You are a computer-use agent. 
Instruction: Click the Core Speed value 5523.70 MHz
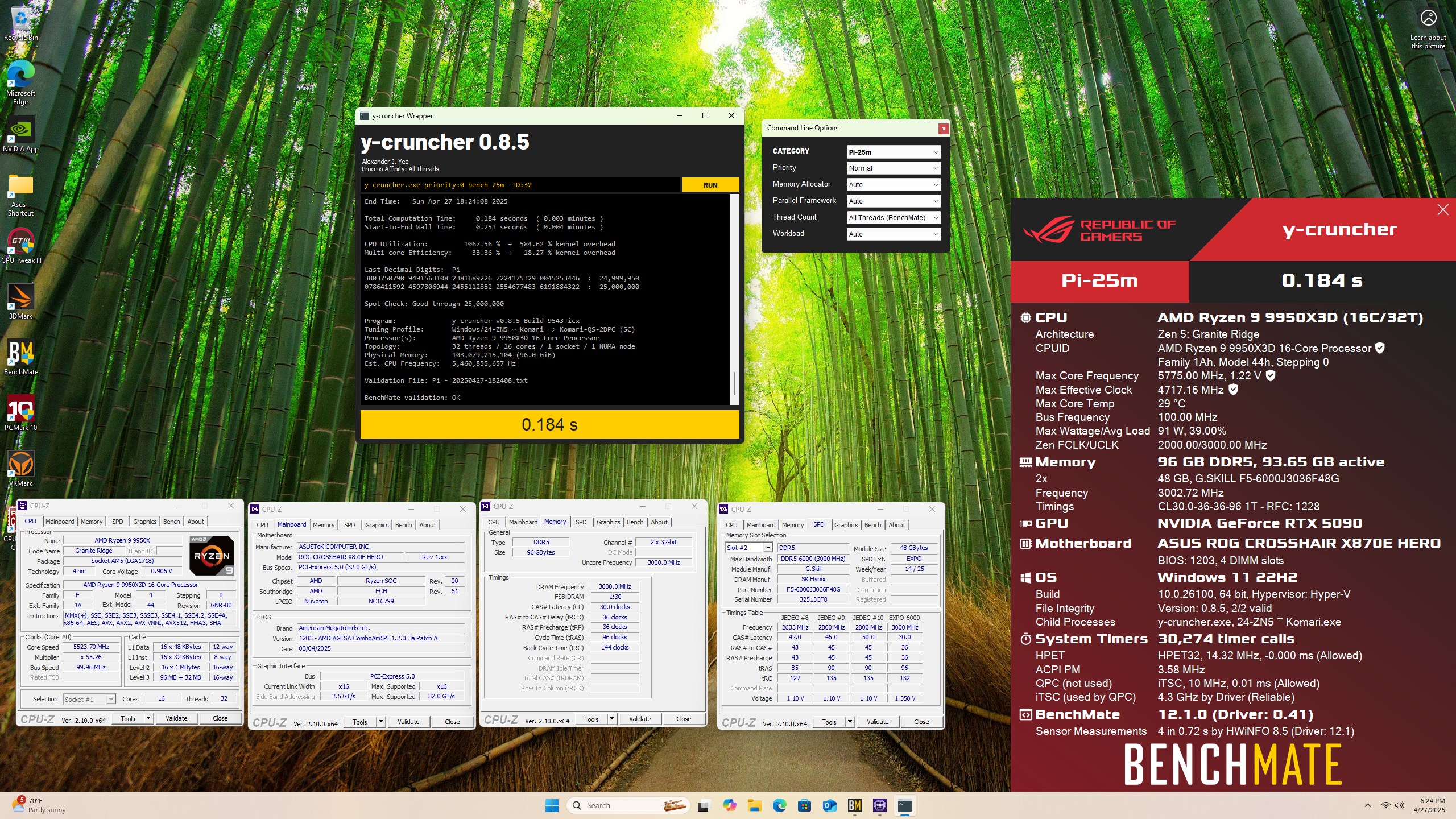[x=91, y=647]
